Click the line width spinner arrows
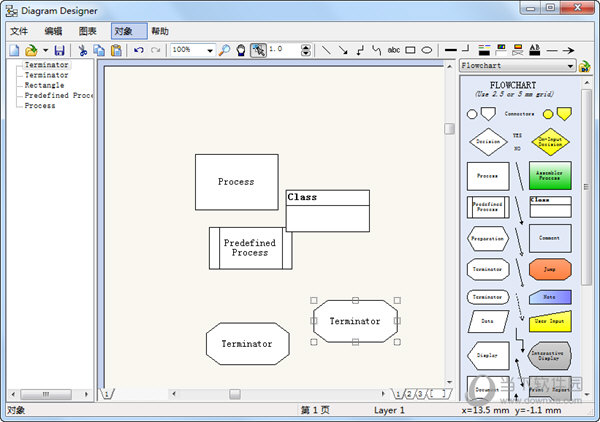This screenshot has width=600, height=422. click(x=306, y=50)
